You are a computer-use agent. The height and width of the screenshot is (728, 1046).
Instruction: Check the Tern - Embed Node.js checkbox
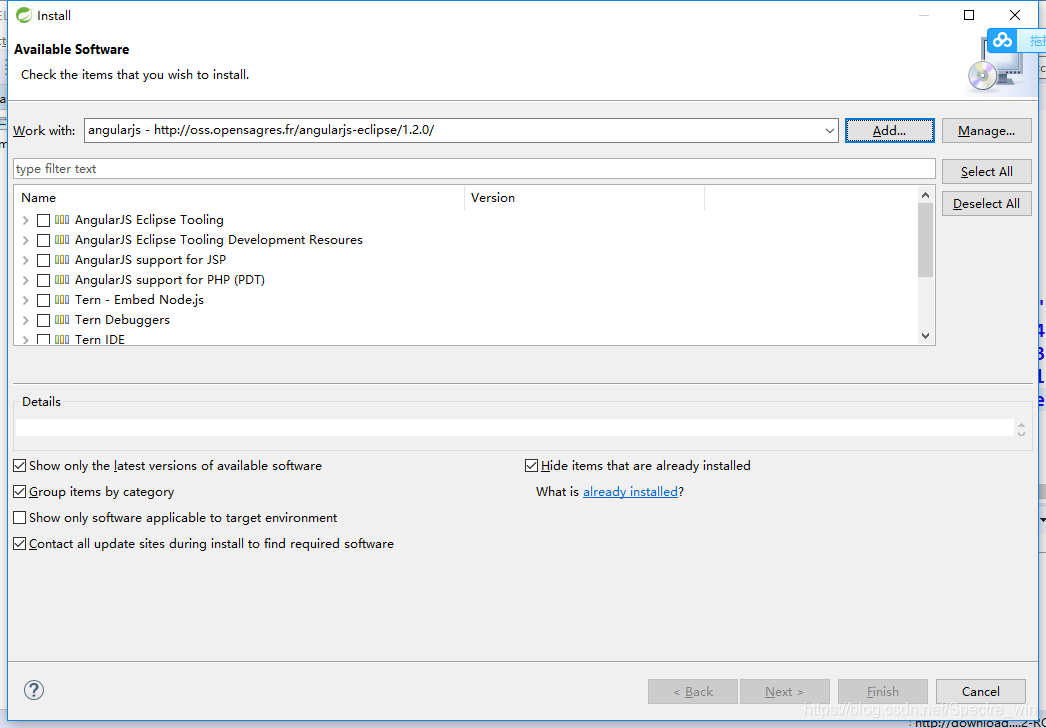coord(43,300)
